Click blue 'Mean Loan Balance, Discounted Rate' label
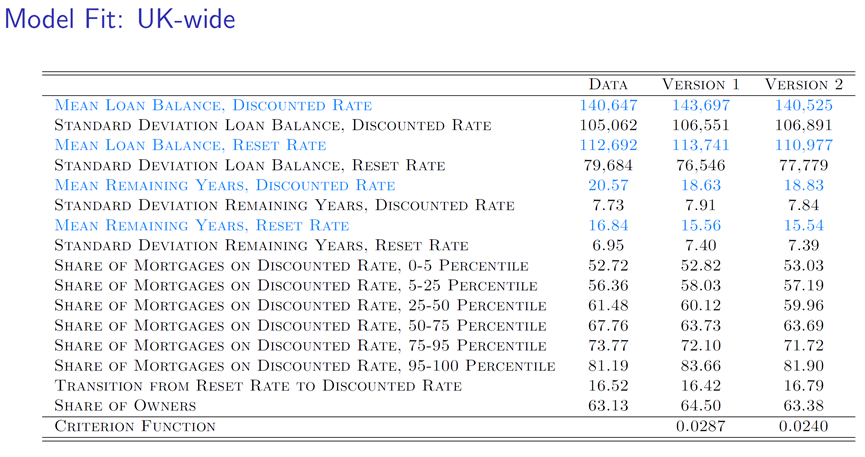 pyautogui.click(x=212, y=105)
